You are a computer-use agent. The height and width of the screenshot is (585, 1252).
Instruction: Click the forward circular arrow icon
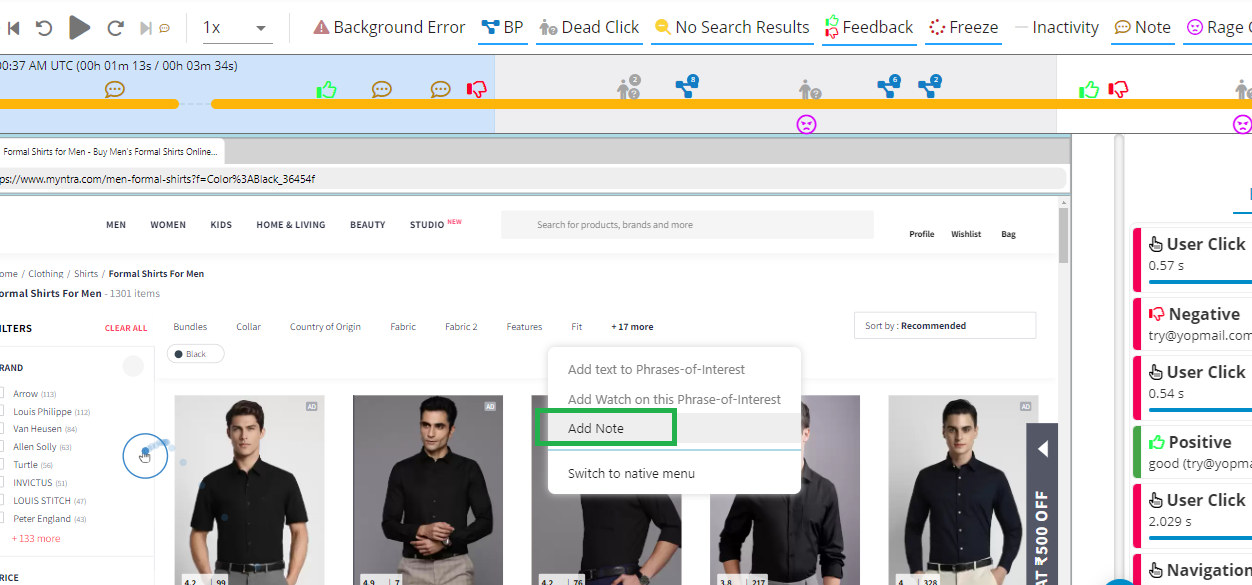115,28
